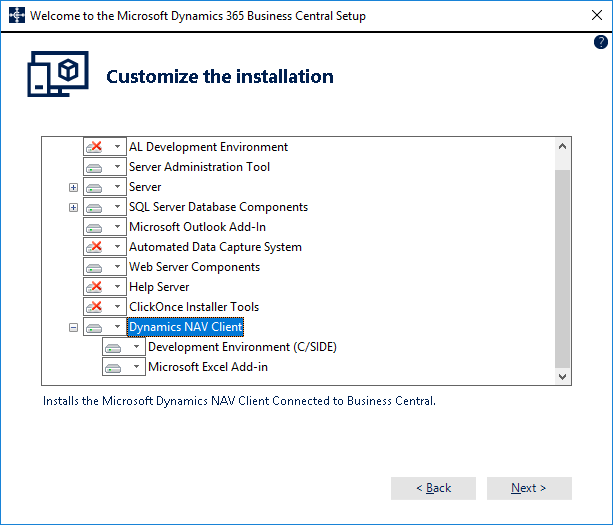Screen dimensions: 613x525
Task: Open dropdown arrow for Dynamics NAV Client
Action: click(x=117, y=326)
